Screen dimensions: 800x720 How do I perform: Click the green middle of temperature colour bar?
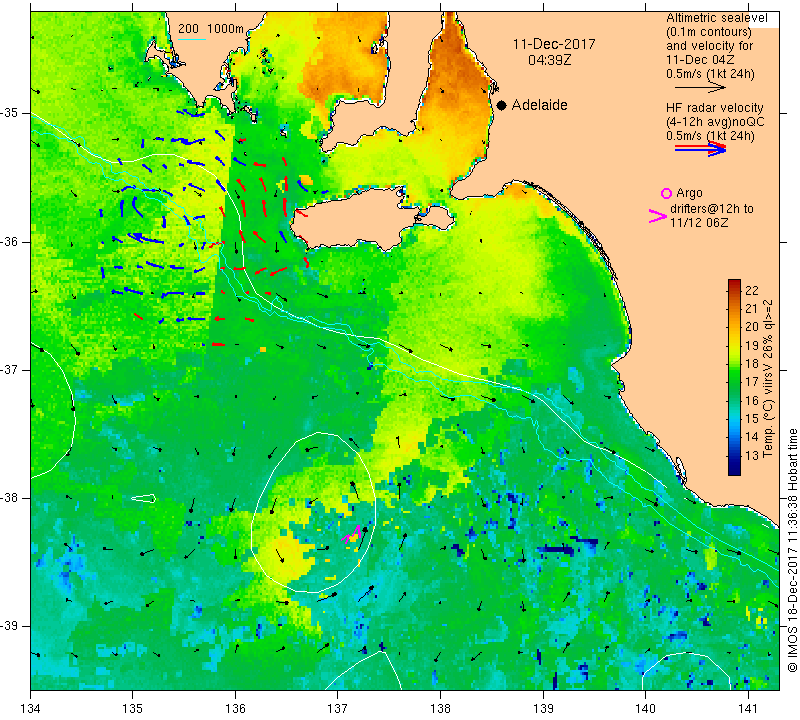click(x=734, y=378)
